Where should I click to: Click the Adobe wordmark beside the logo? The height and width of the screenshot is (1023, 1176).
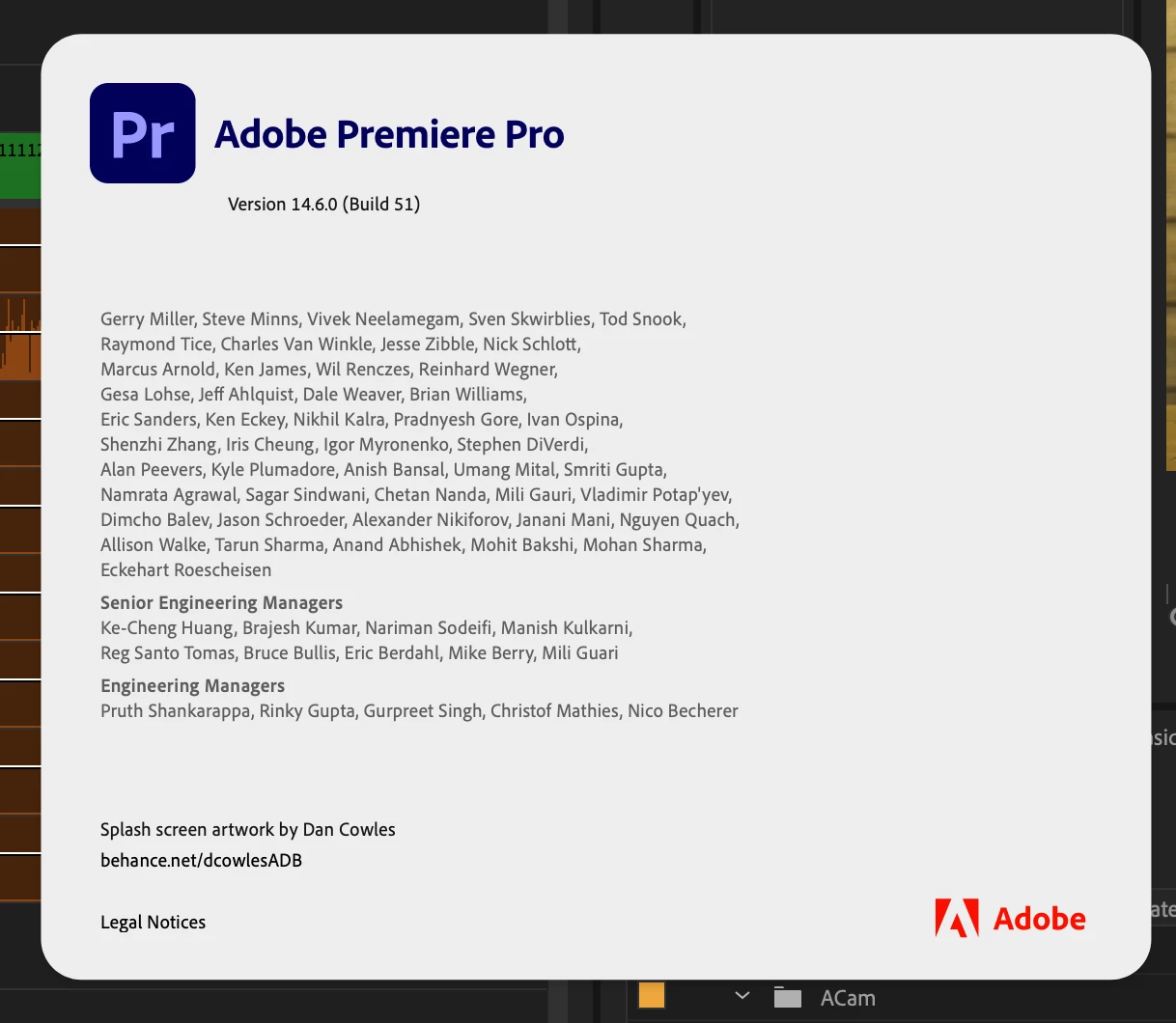[x=1039, y=919]
